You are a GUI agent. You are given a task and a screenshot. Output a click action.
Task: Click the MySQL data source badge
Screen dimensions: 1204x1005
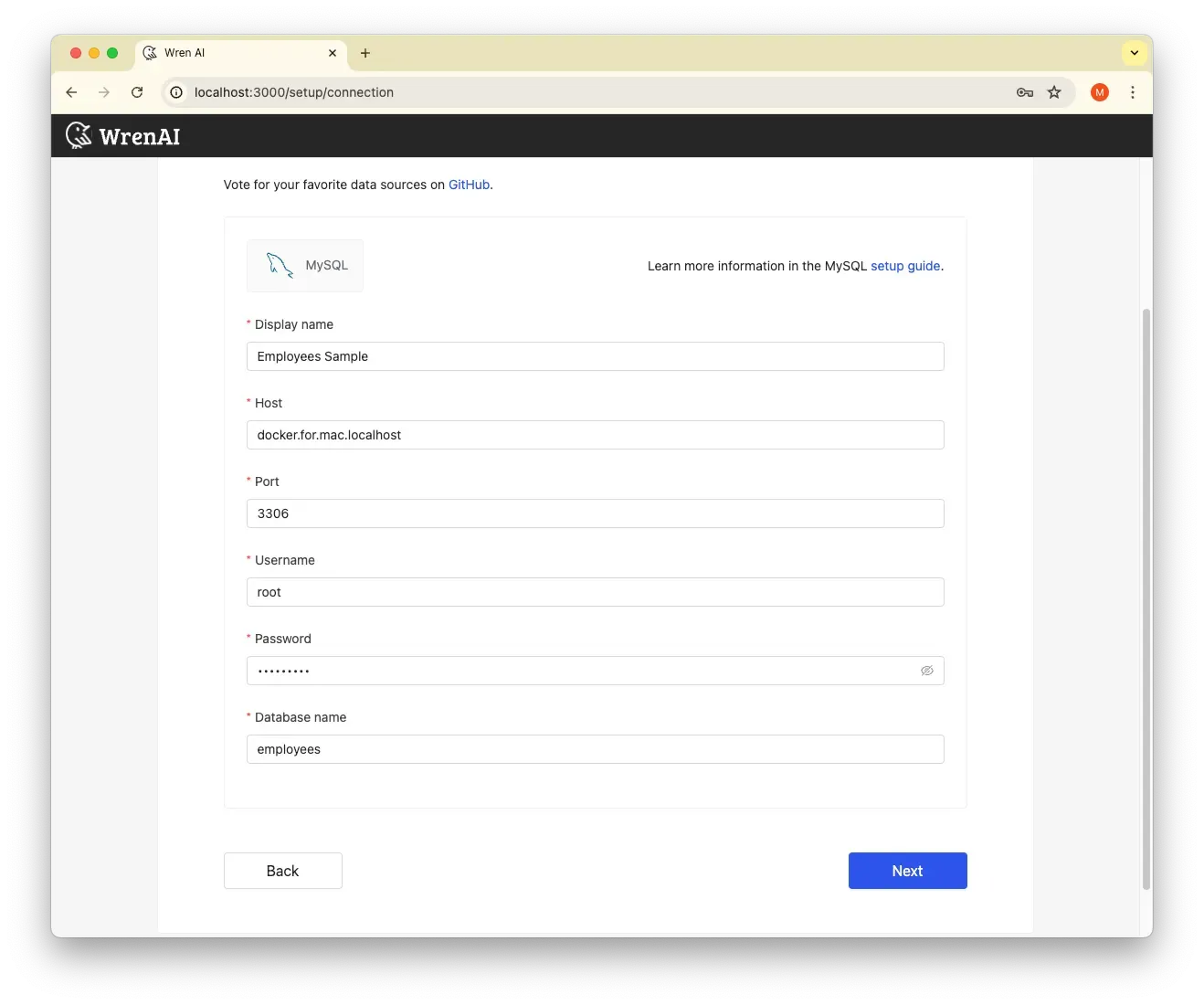305,266
